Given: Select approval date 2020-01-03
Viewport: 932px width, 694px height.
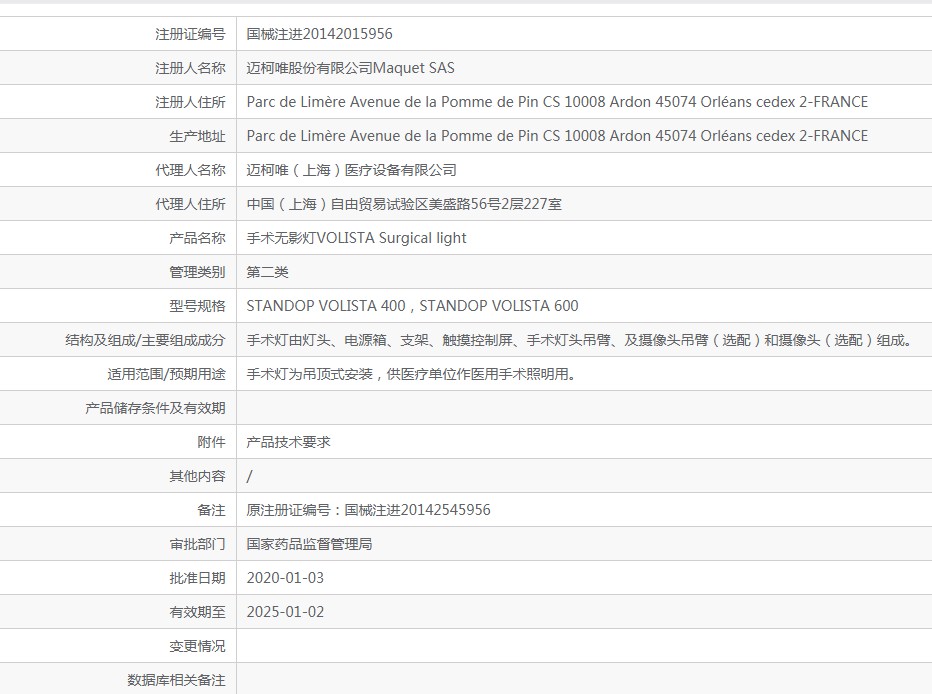Looking at the screenshot, I should click(x=285, y=578).
